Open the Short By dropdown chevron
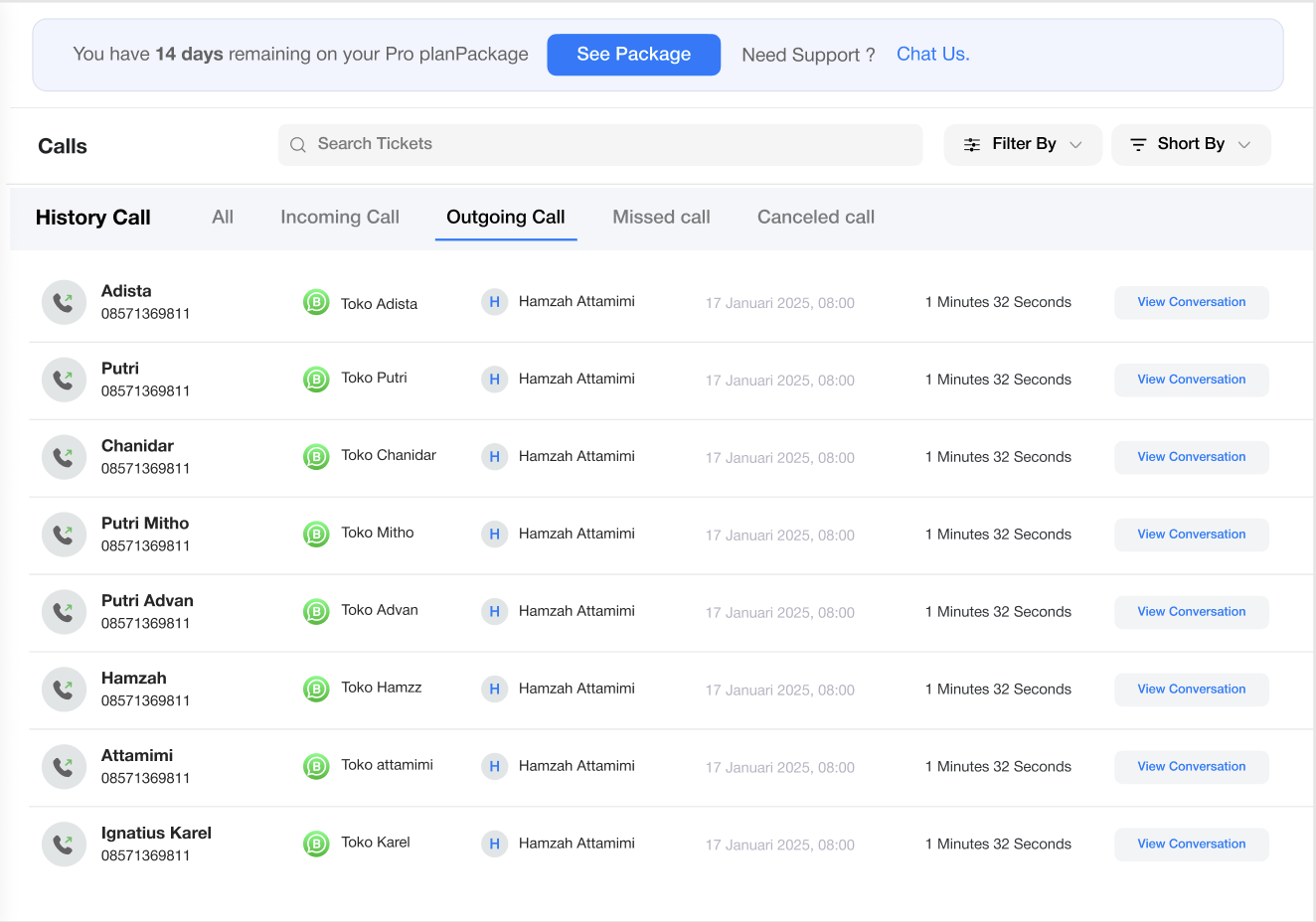Viewport: 1316px width, 922px height. coord(1243,145)
